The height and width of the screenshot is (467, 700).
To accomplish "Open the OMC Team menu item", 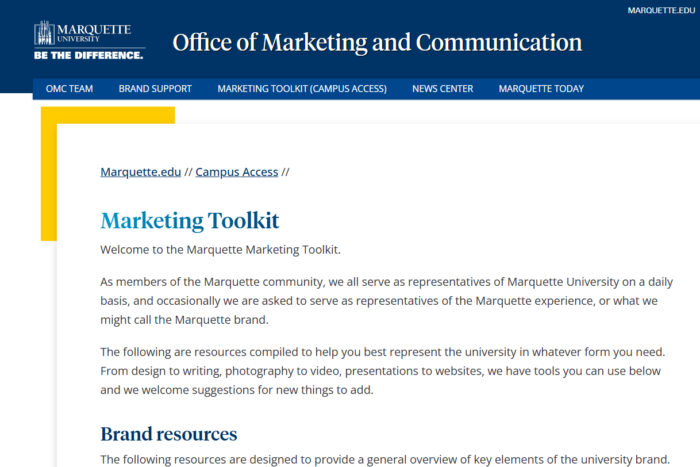I will click(69, 89).
